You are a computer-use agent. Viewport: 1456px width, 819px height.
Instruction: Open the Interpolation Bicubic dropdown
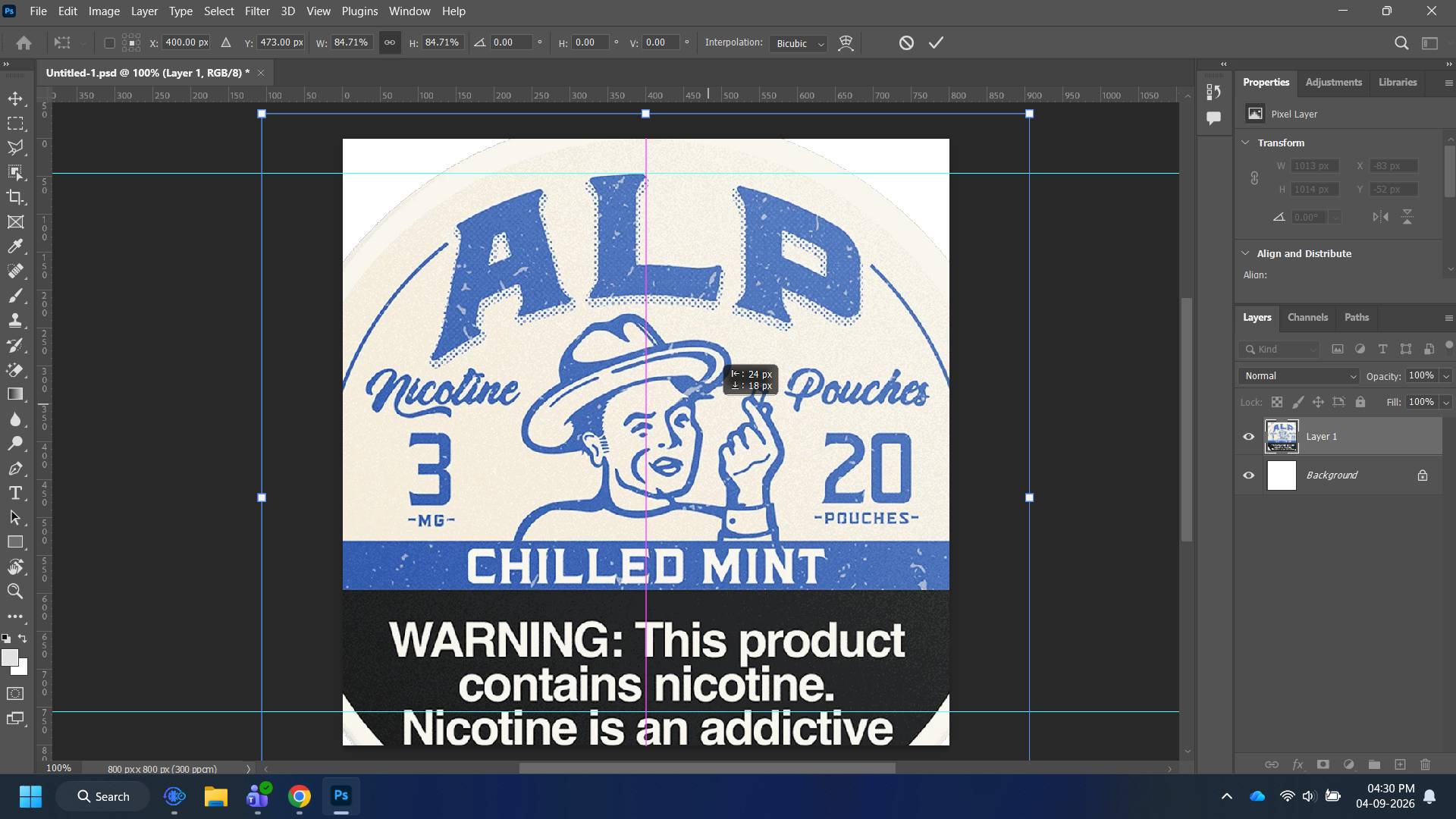click(798, 43)
